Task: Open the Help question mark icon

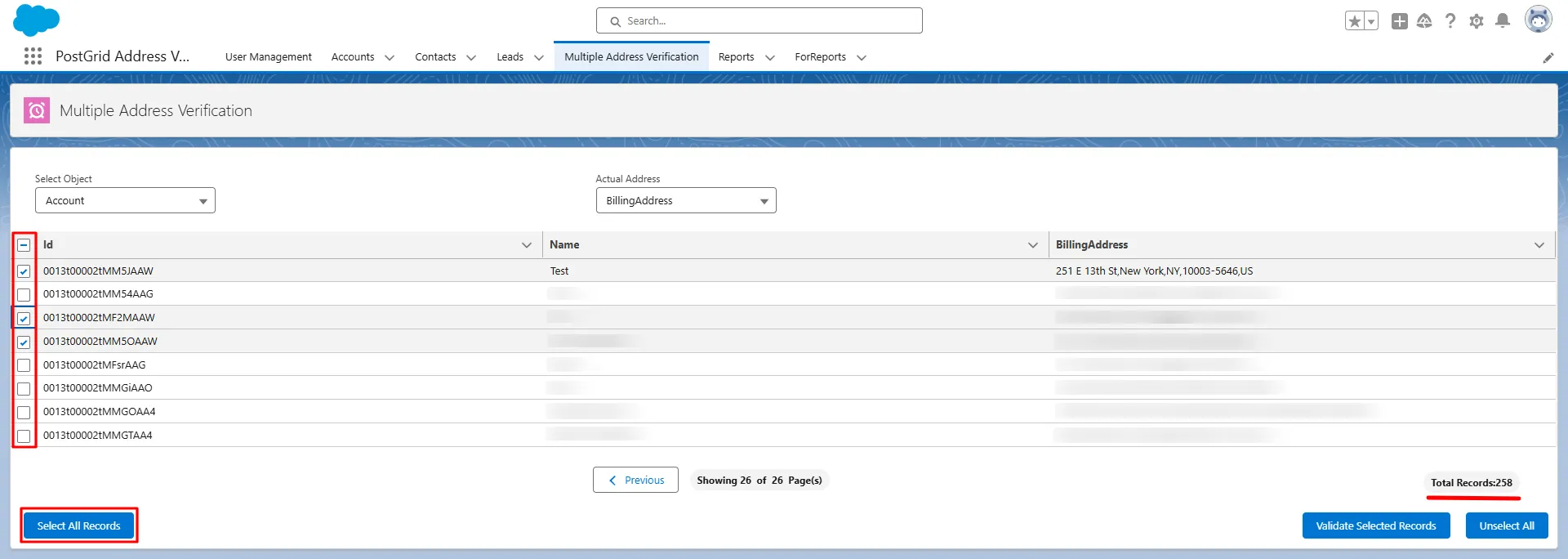Action: [1450, 21]
